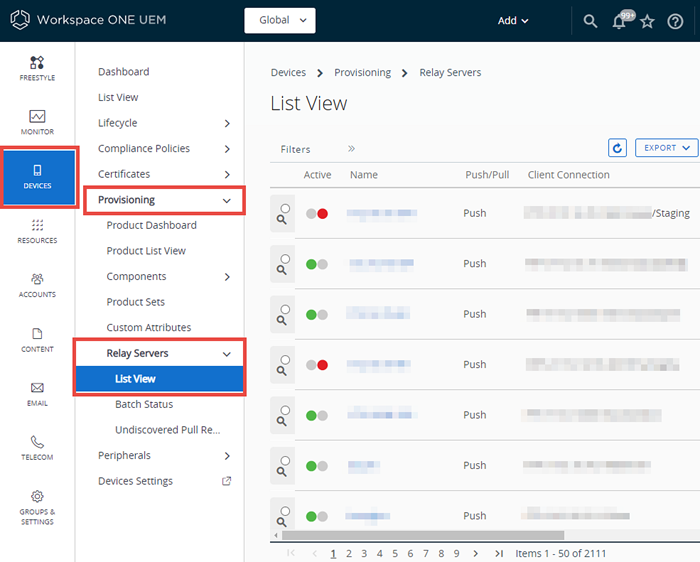Go to page 9
Screen dimensions: 700x562
click(x=456, y=554)
